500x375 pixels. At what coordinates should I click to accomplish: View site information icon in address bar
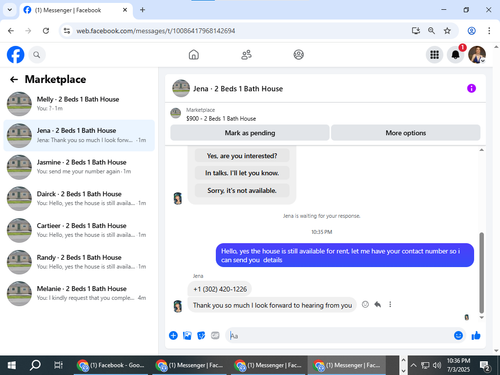tap(67, 31)
